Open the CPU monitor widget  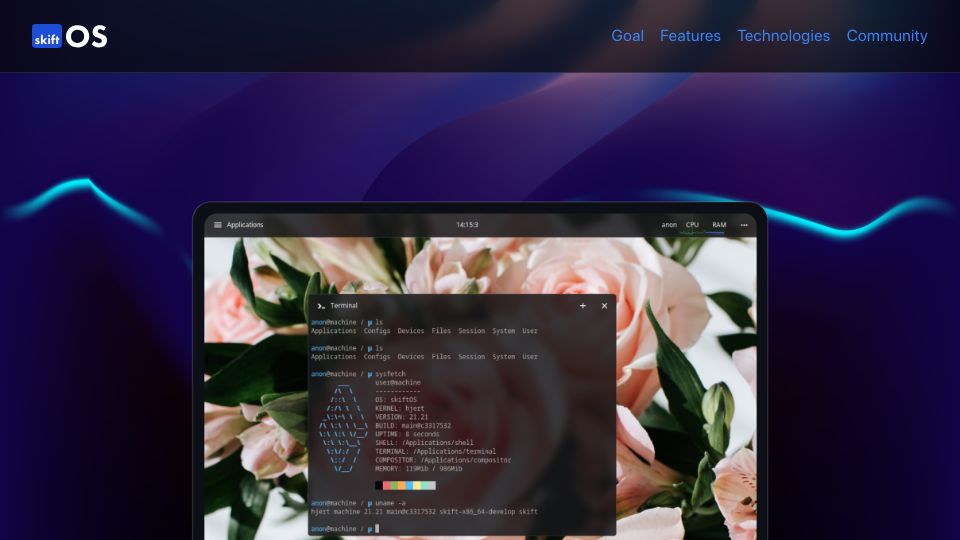point(692,225)
